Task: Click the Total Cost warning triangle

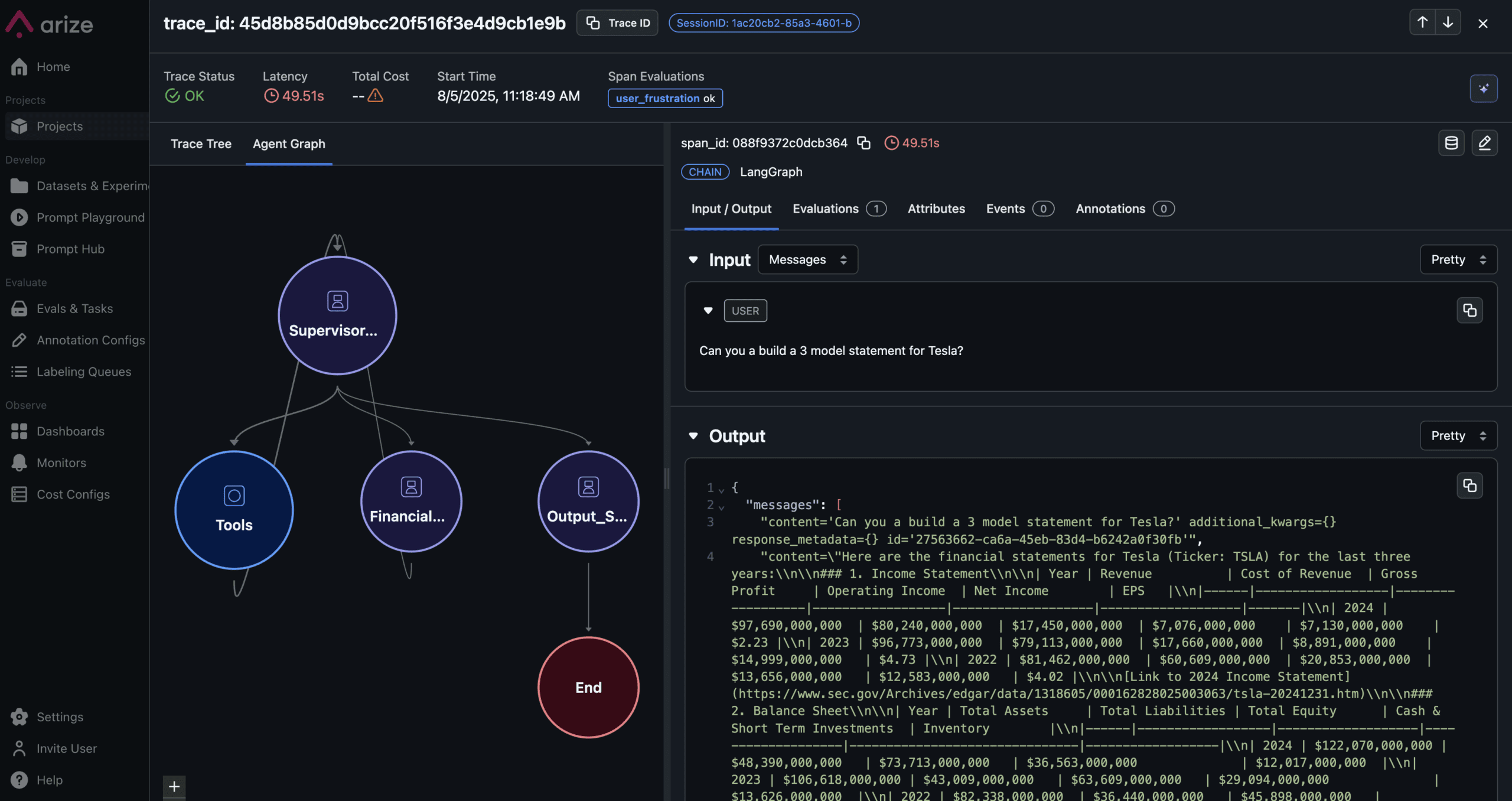Action: [376, 96]
